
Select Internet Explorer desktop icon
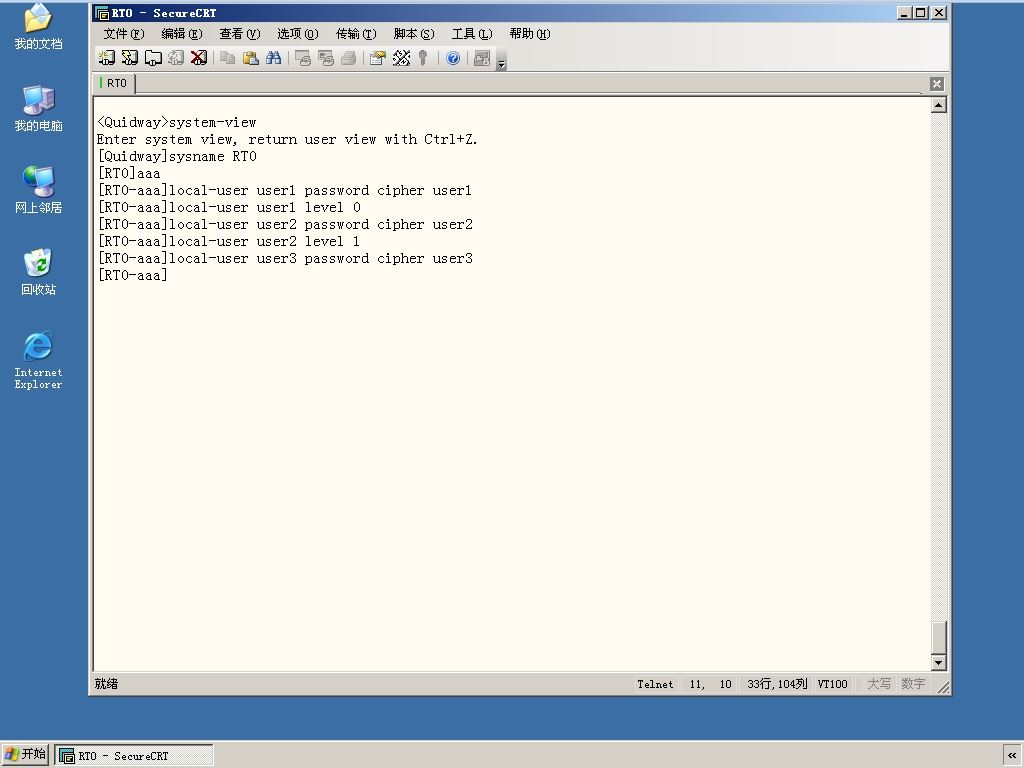(x=39, y=360)
